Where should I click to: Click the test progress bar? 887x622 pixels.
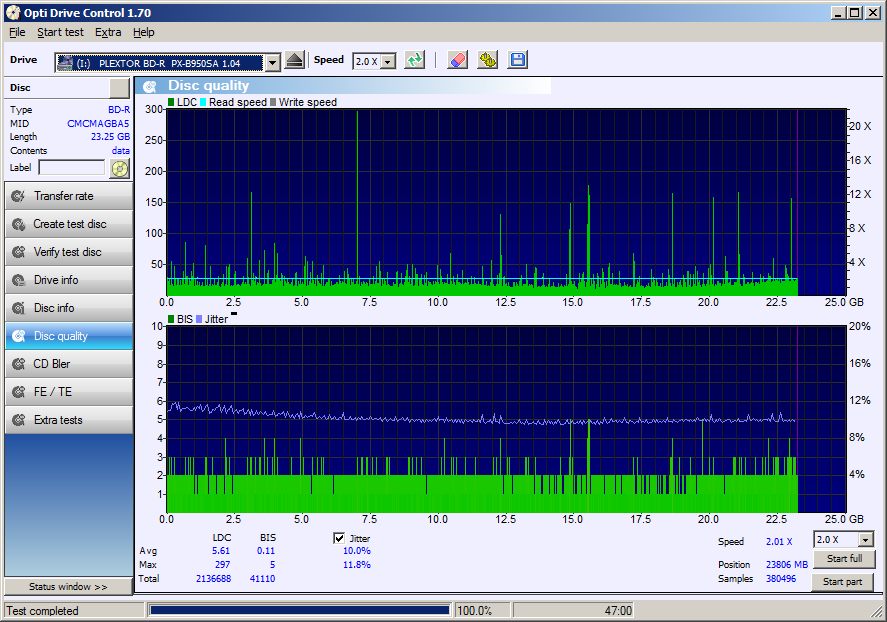[x=300, y=611]
